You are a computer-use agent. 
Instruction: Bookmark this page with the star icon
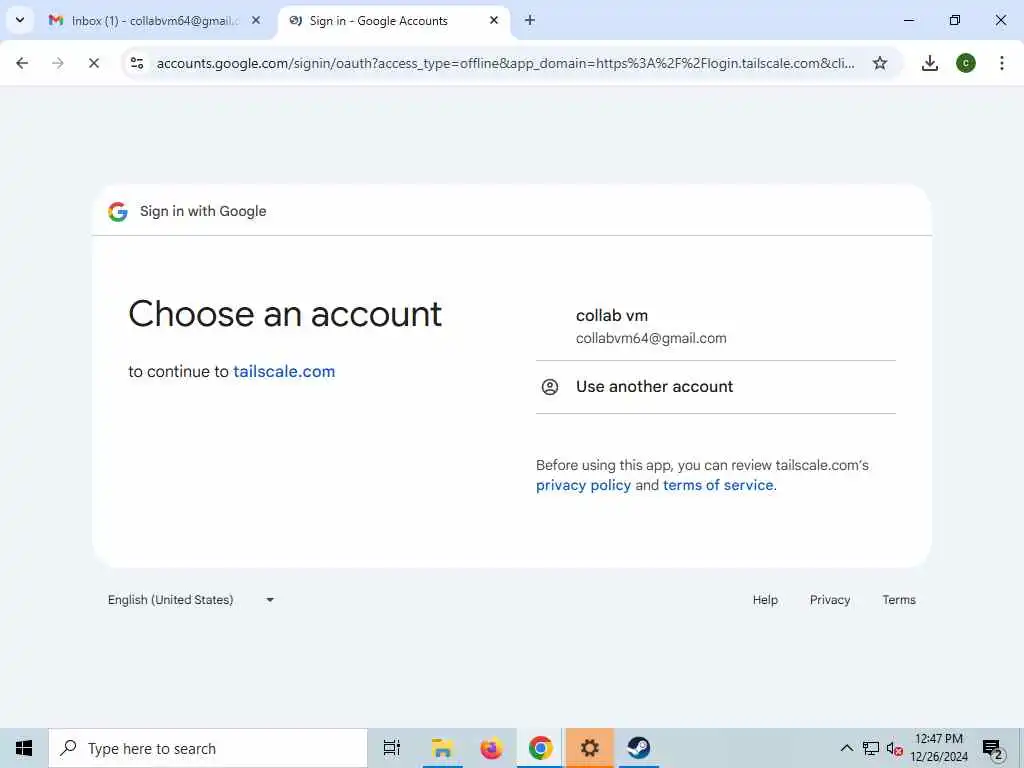(x=880, y=63)
